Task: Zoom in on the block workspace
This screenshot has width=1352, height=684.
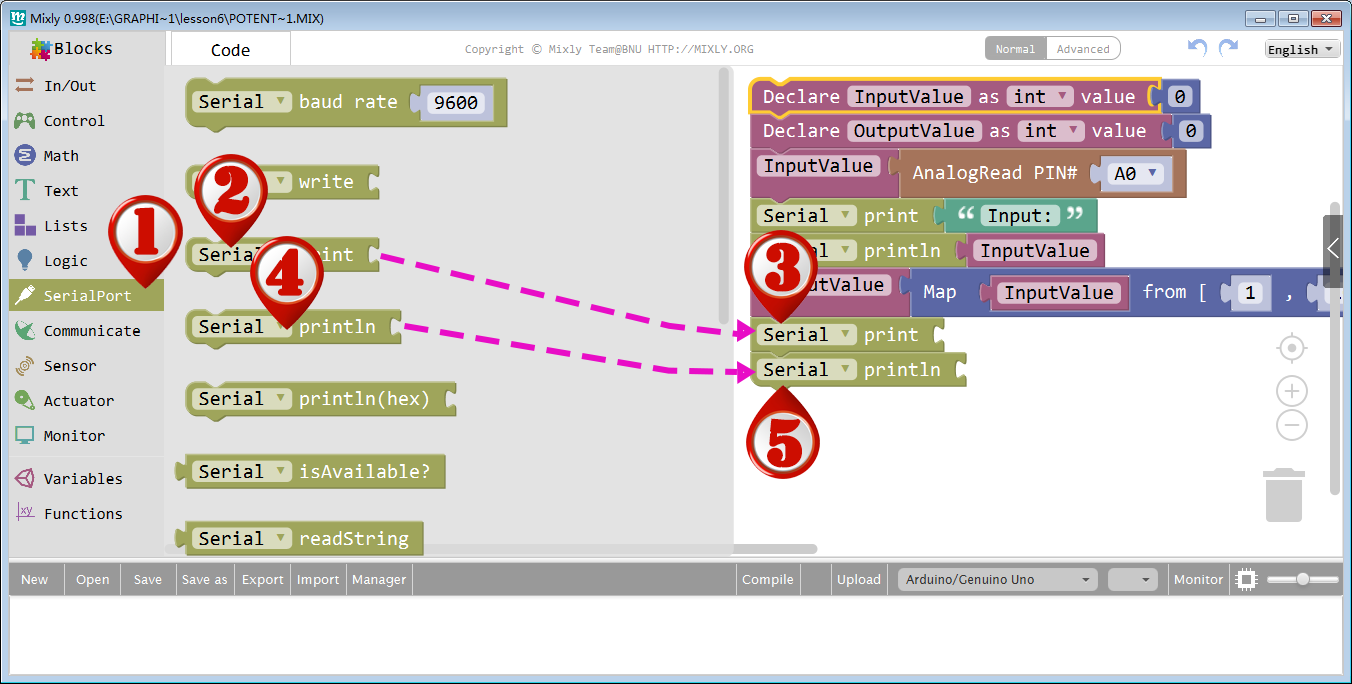Action: 1292,391
